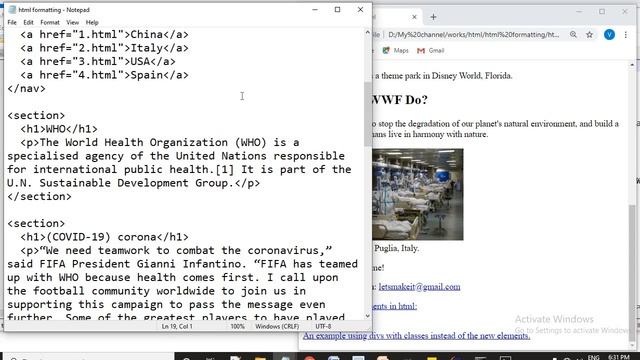Image resolution: width=640 pixels, height=360 pixels.
Task: Open the divs with classes example link
Action: pos(416,336)
